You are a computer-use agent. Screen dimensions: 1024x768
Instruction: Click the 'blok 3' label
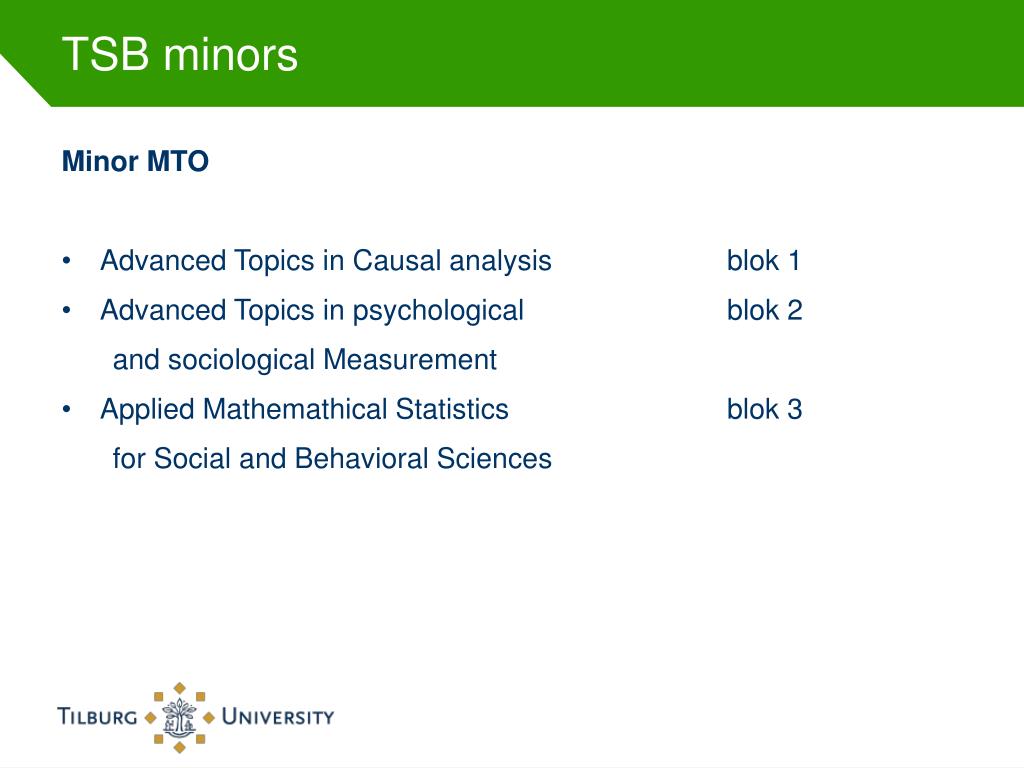[x=765, y=409]
